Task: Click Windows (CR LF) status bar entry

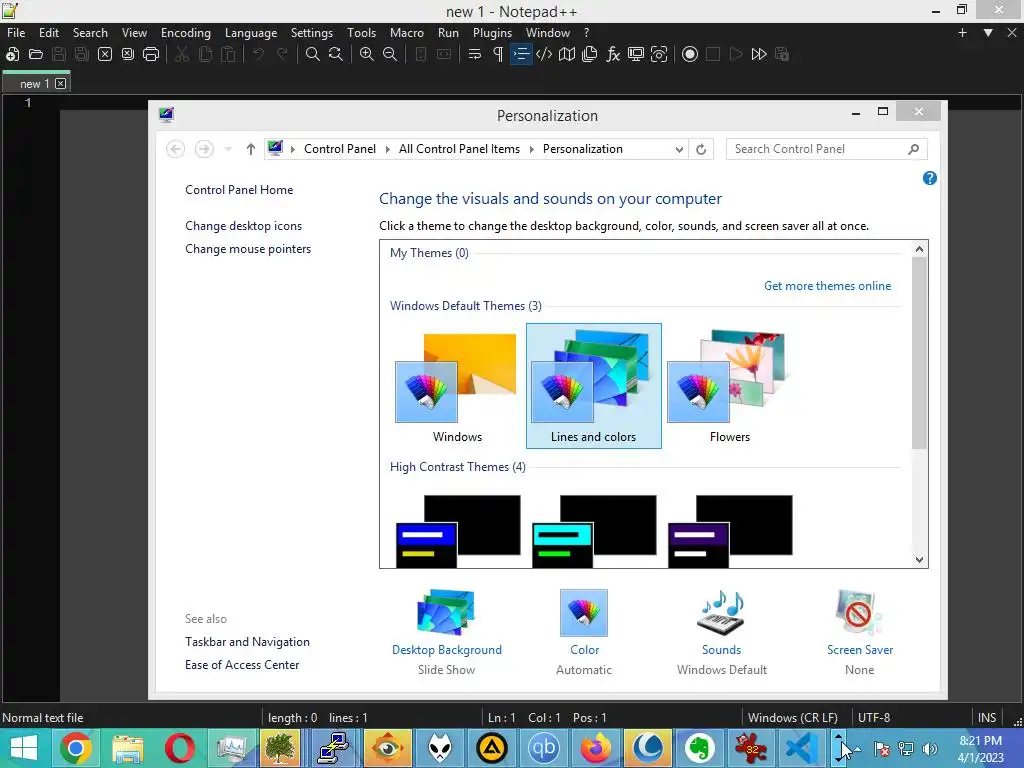Action: [793, 718]
